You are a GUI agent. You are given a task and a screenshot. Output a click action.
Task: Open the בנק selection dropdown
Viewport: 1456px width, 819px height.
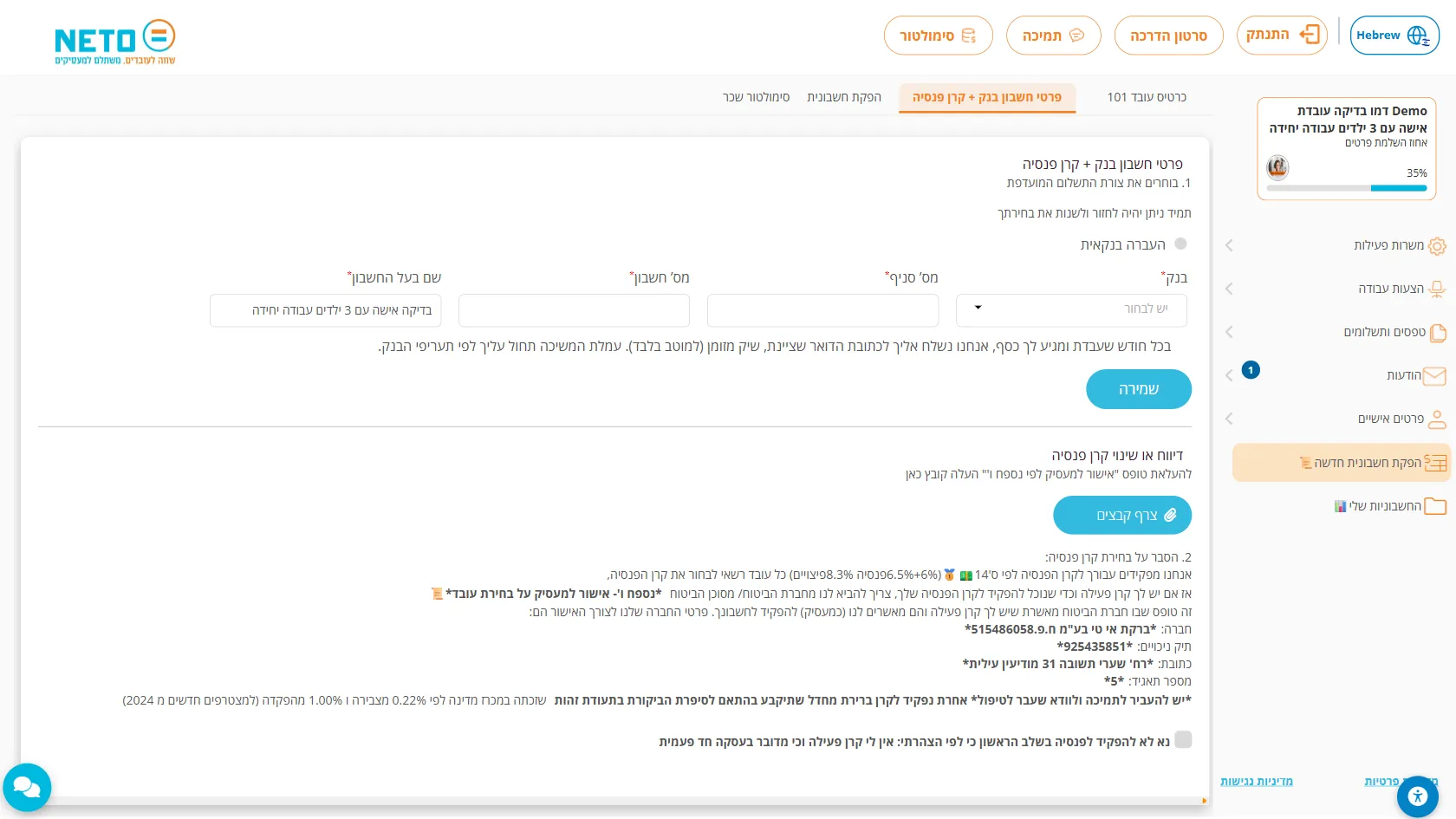(1071, 309)
